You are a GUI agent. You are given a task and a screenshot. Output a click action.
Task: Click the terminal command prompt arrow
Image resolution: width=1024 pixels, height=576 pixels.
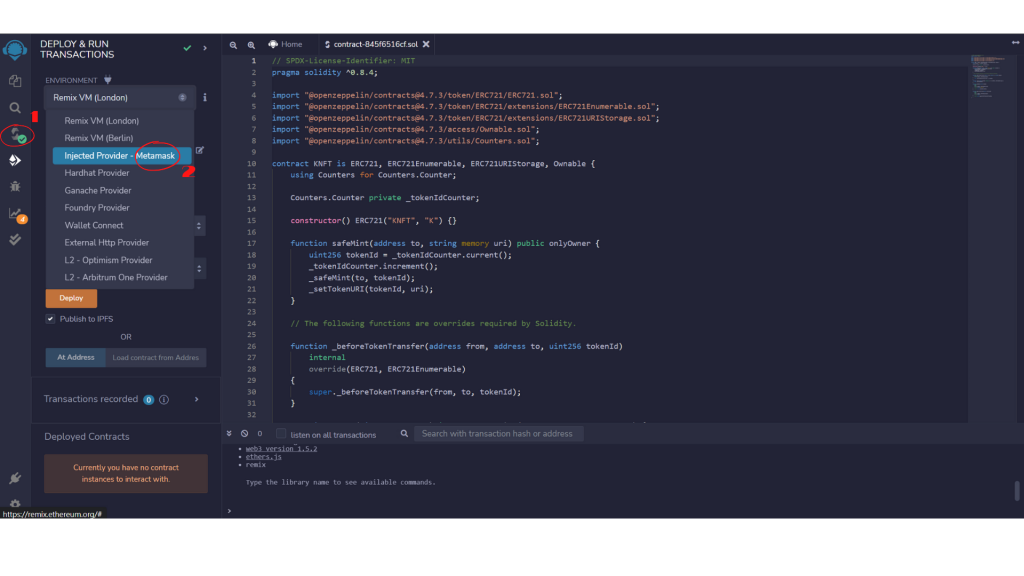tap(229, 511)
